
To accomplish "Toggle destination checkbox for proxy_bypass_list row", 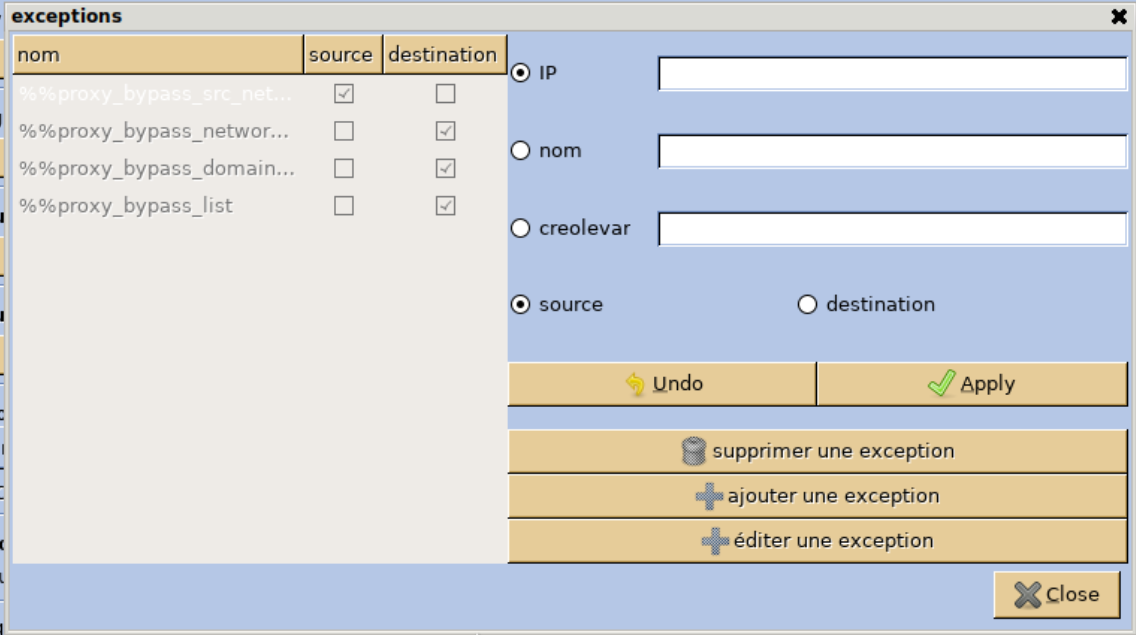I will 446,206.
